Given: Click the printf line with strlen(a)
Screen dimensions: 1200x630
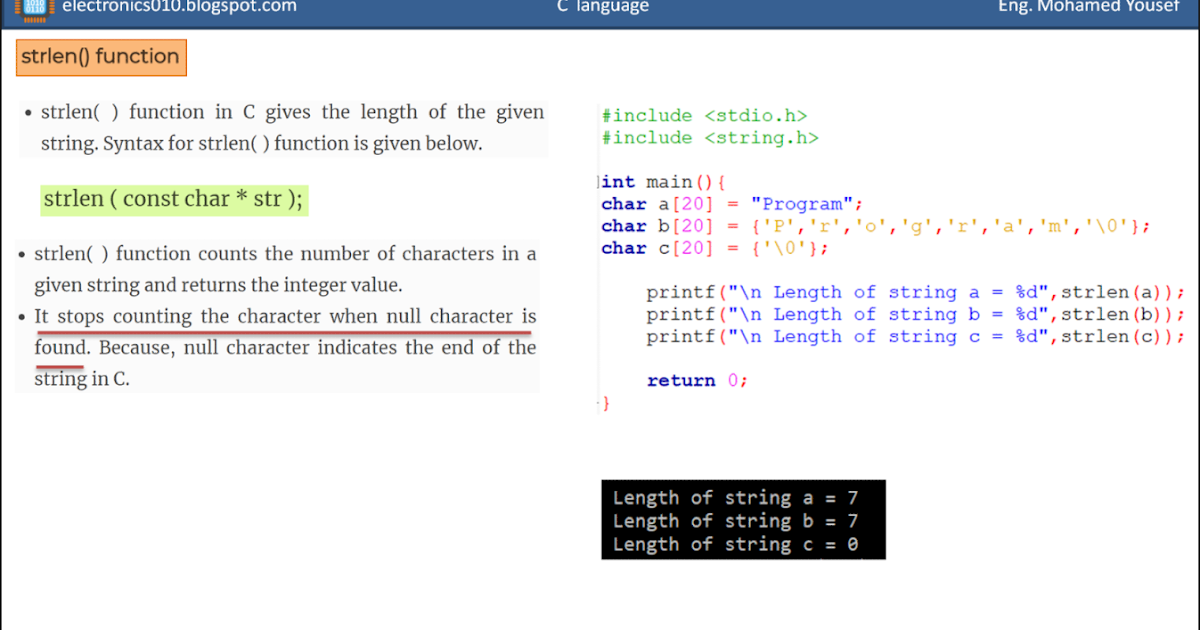Looking at the screenshot, I should [915, 292].
